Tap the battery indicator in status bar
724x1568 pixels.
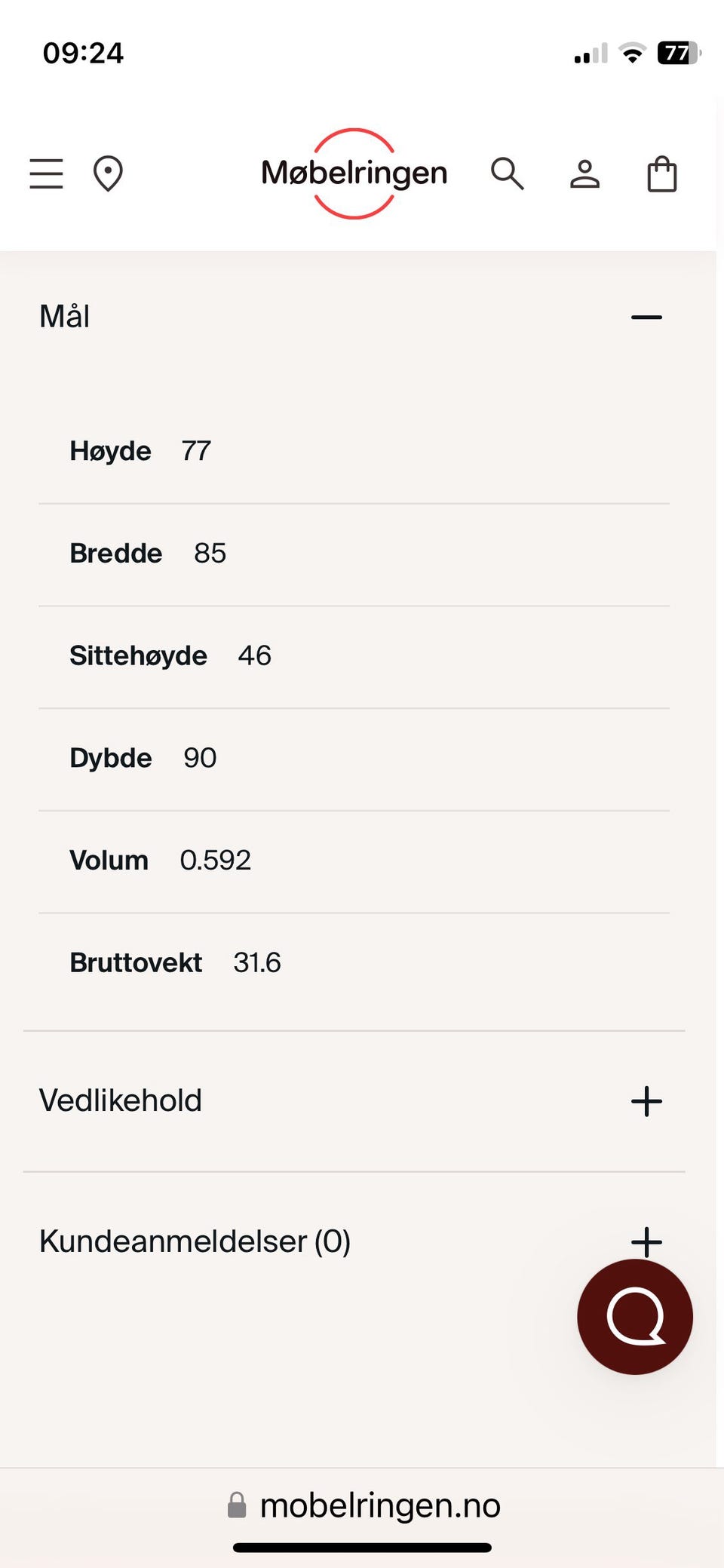[x=678, y=53]
